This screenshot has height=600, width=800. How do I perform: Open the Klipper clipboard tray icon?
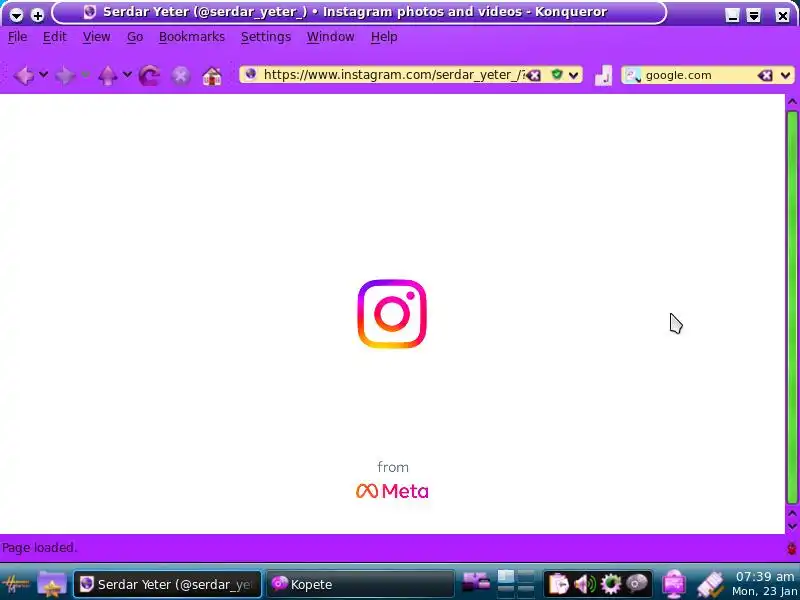[x=559, y=584]
